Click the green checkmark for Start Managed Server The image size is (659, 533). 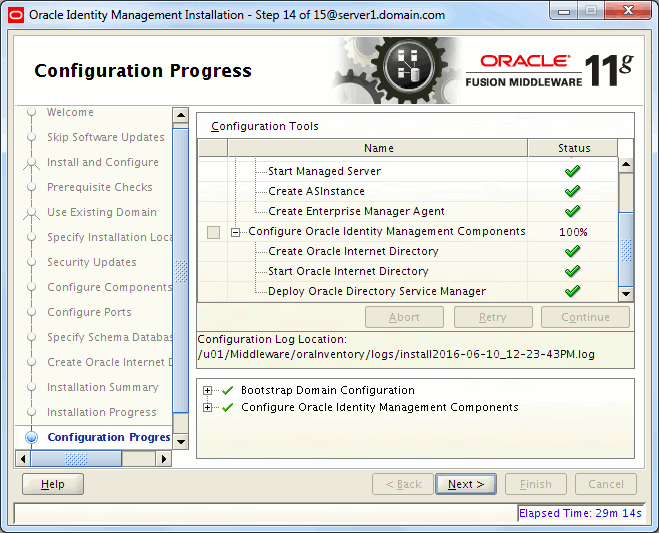pyautogui.click(x=572, y=171)
